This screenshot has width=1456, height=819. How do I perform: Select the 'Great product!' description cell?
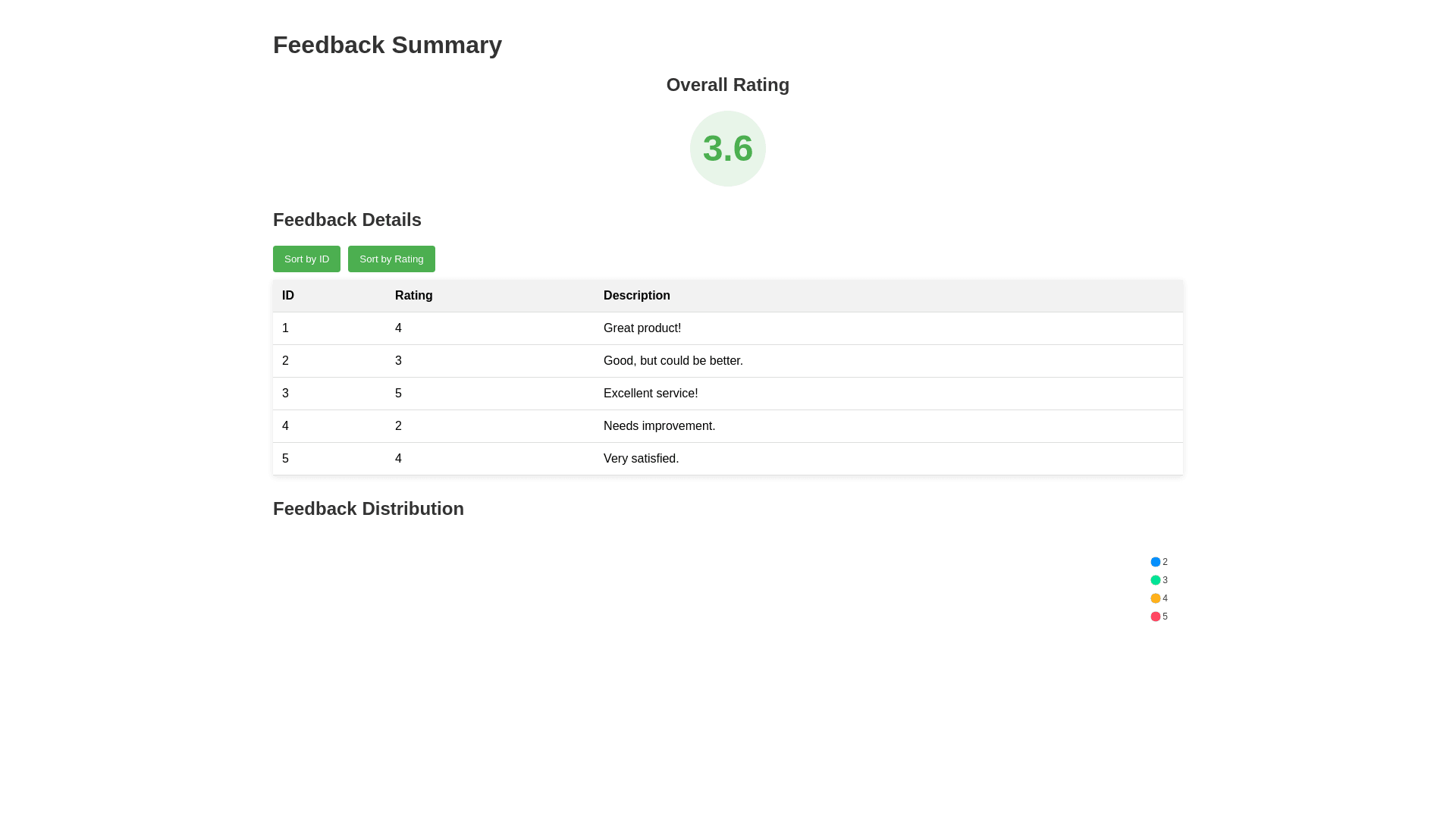pos(642,328)
